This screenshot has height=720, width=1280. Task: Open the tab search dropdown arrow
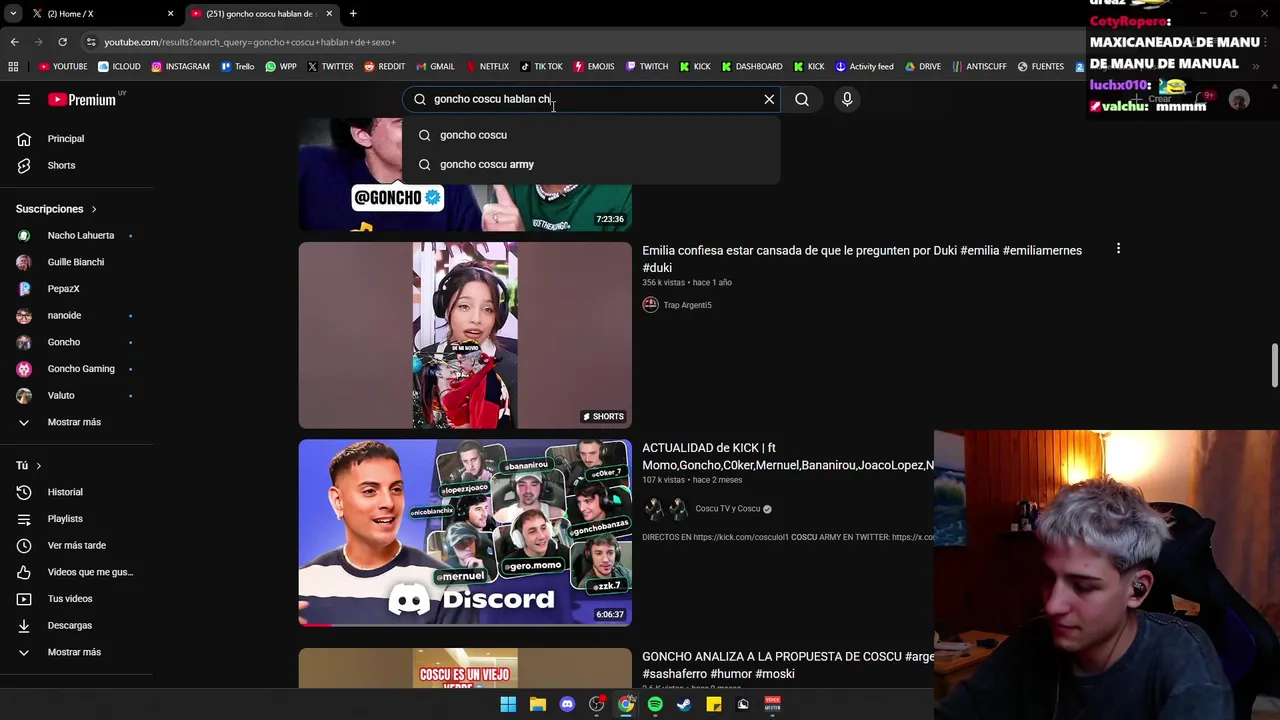[13, 14]
